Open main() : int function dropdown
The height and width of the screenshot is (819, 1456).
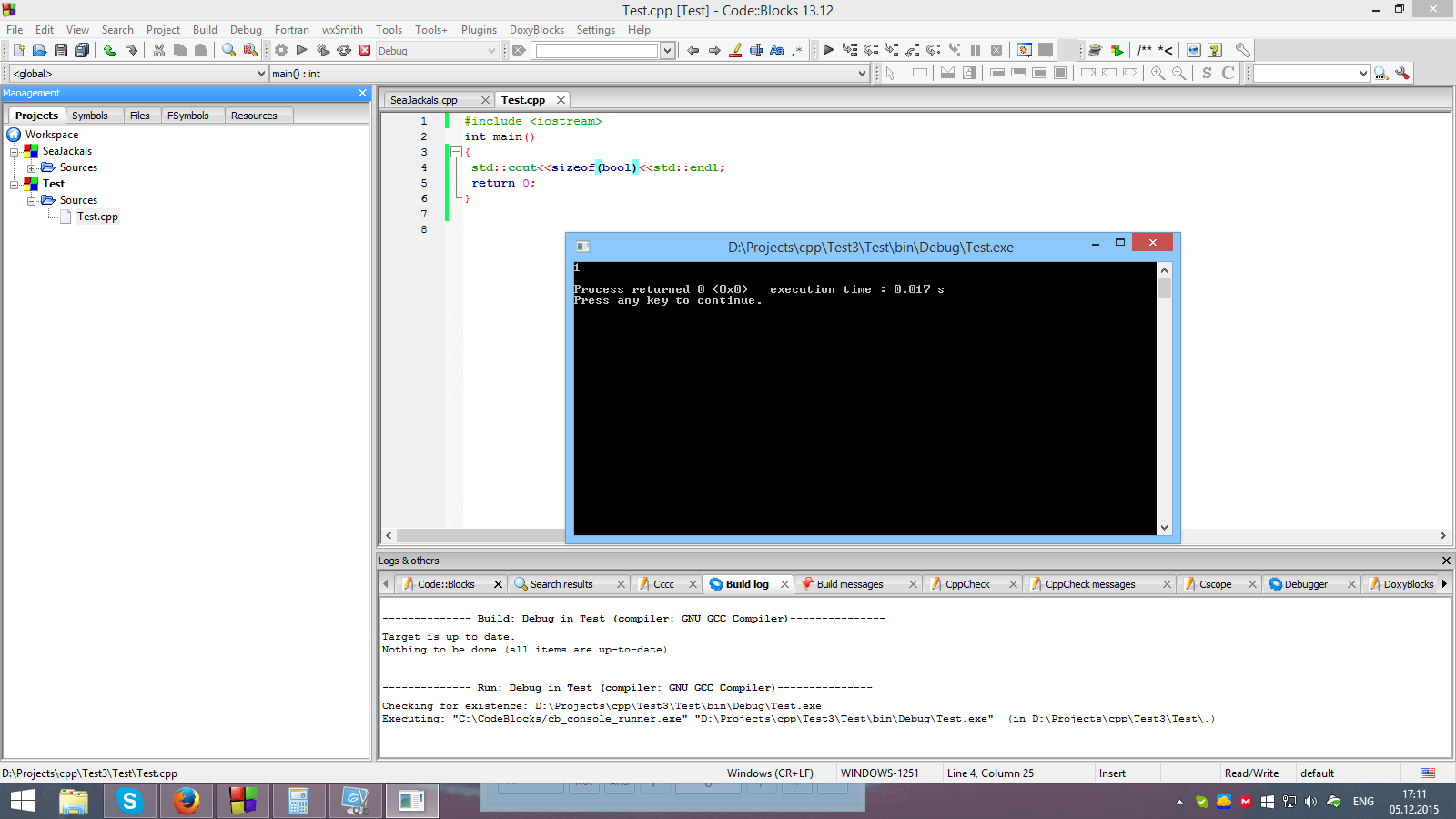[x=569, y=74]
